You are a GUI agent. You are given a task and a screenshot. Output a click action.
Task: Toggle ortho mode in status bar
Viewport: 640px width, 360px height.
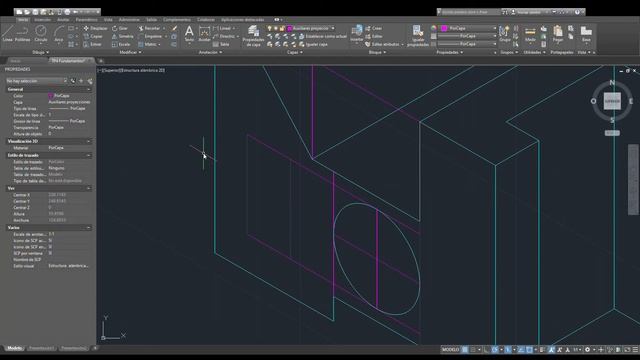click(x=486, y=350)
